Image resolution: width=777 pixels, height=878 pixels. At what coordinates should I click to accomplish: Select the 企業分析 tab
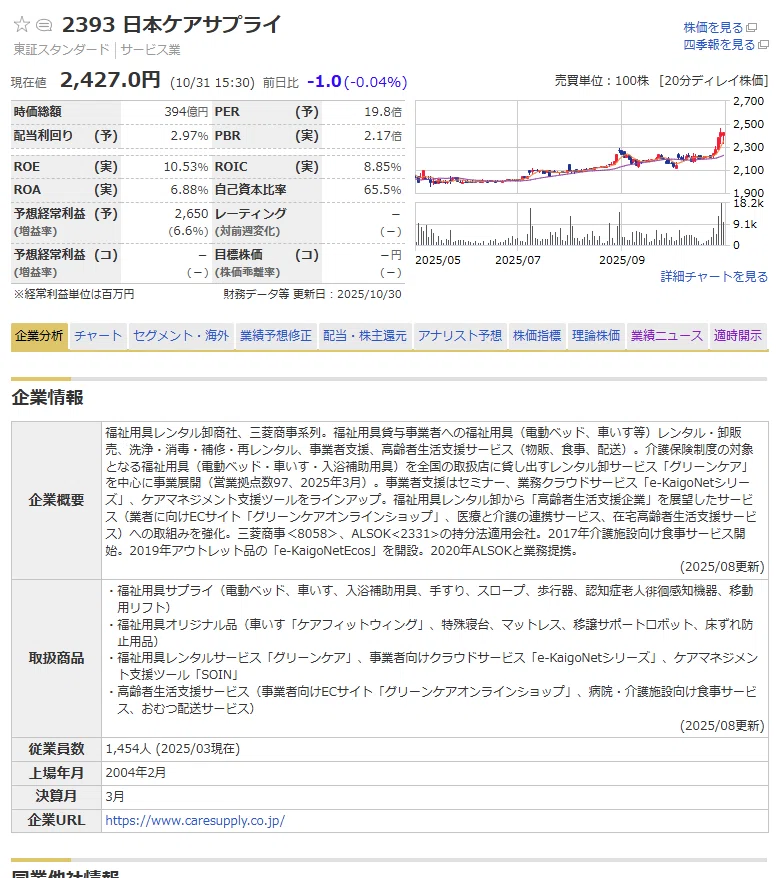click(x=39, y=336)
